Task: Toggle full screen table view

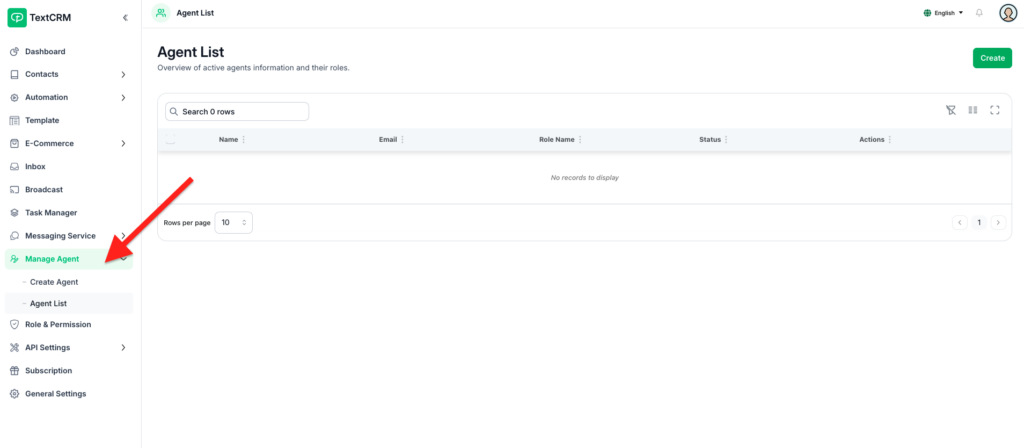Action: point(995,110)
